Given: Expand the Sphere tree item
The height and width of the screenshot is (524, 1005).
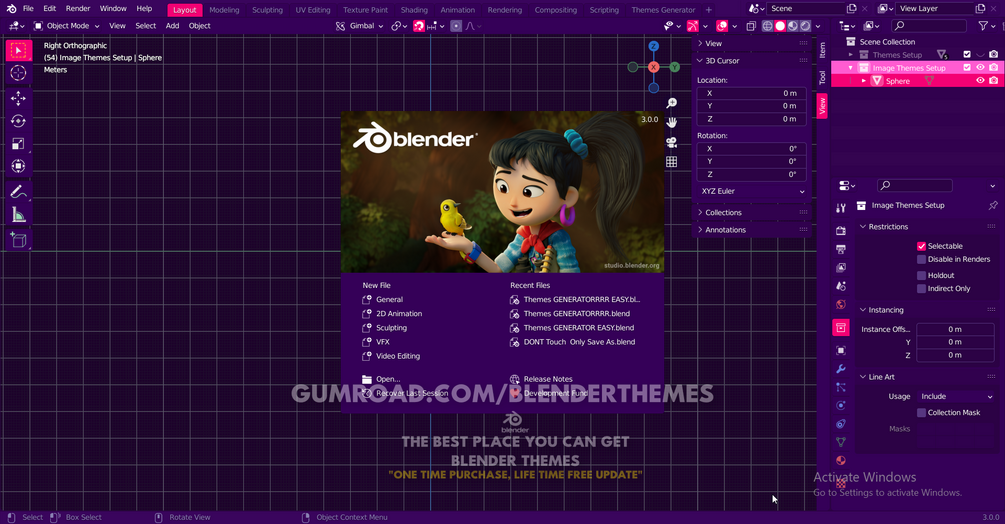Looking at the screenshot, I should tap(863, 81).
